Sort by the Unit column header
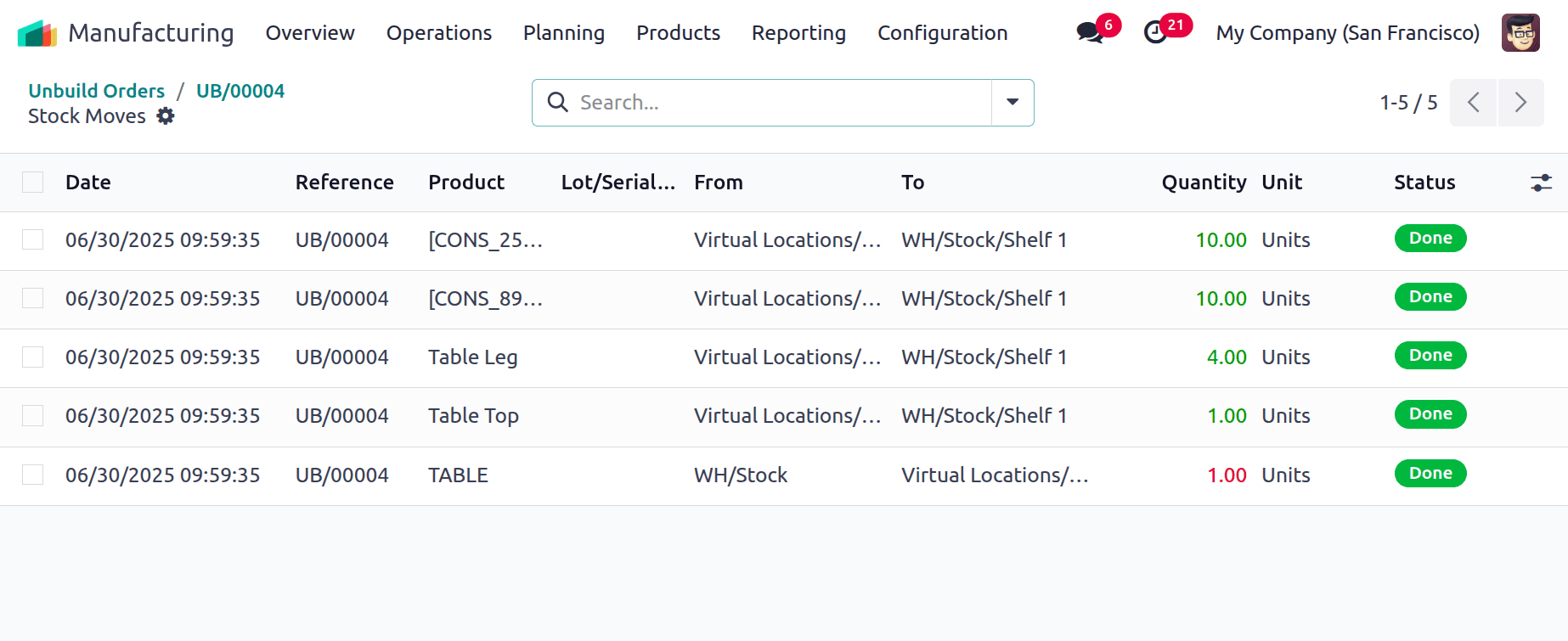 click(1282, 183)
